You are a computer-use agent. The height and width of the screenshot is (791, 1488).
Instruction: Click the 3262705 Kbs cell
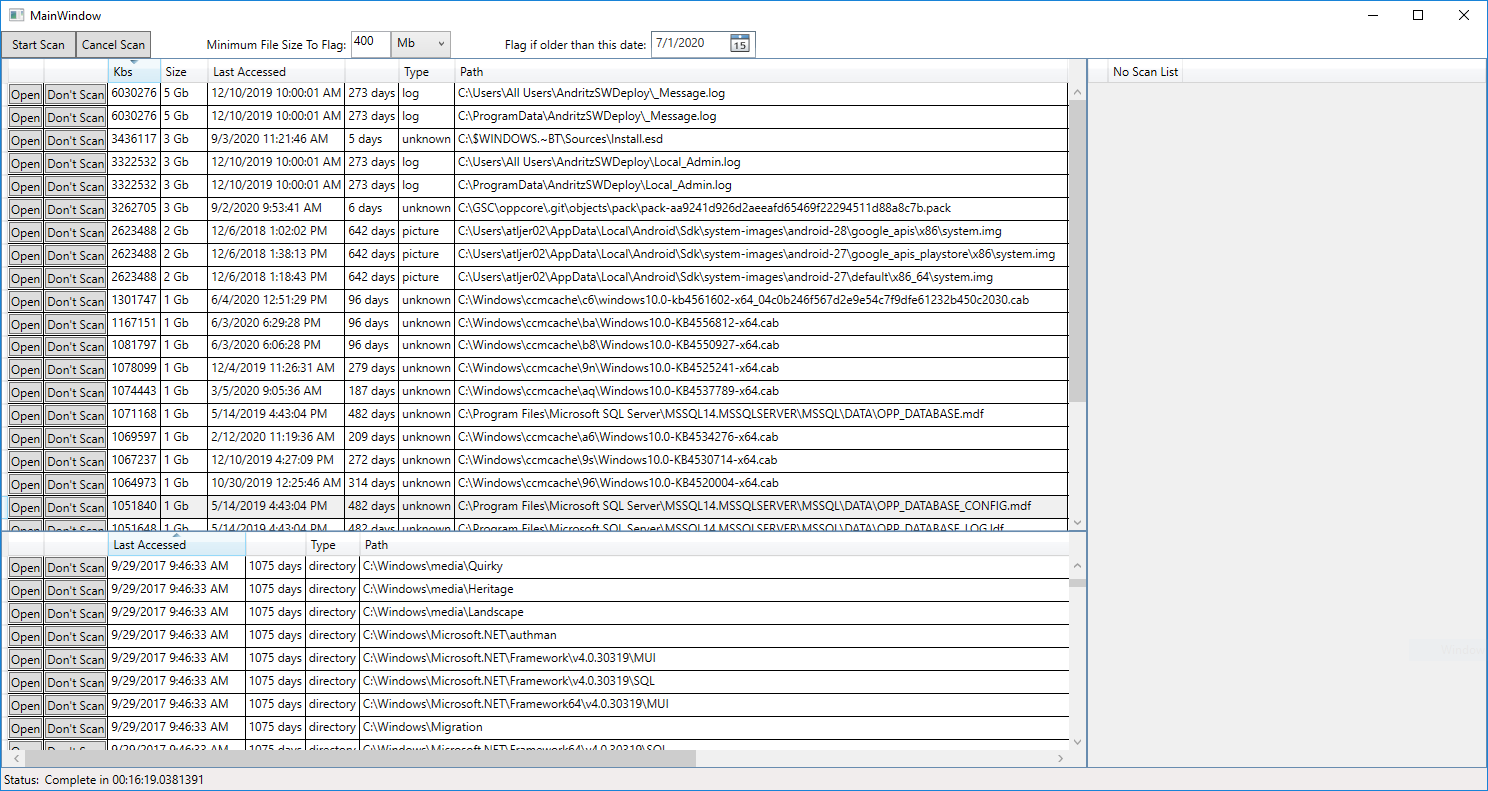134,208
